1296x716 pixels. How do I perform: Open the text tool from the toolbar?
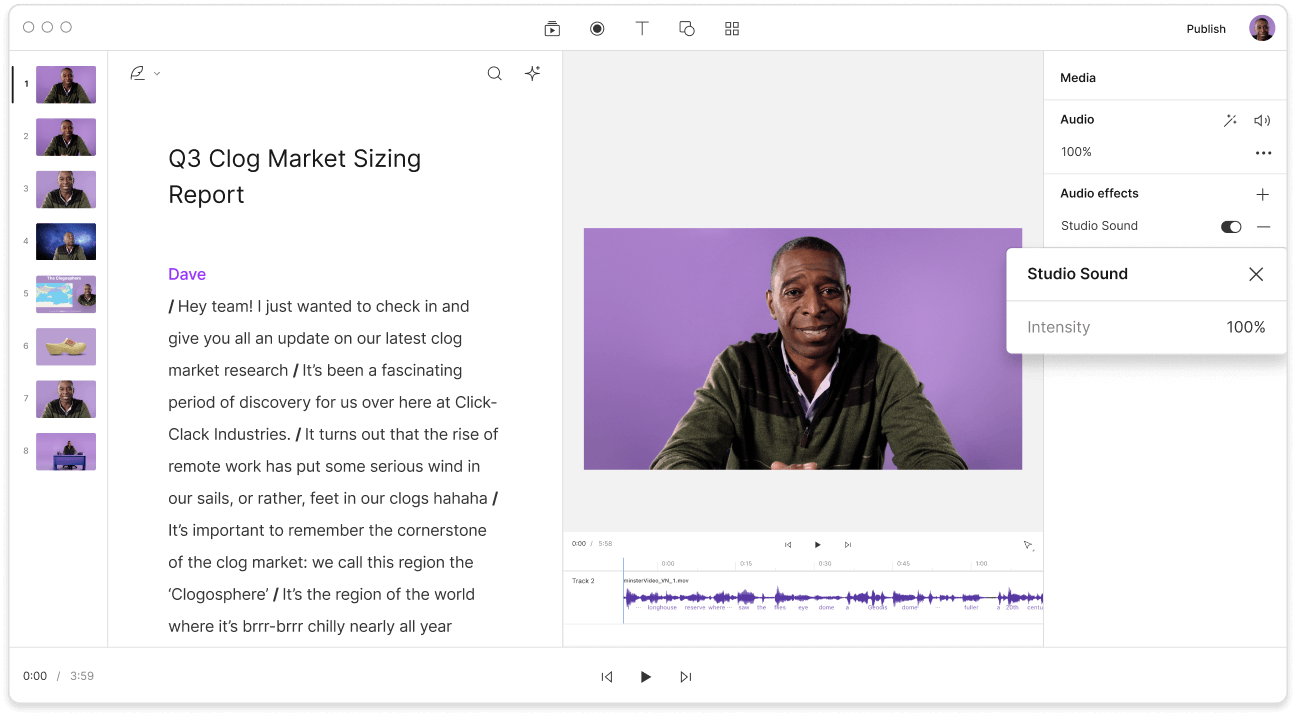point(642,28)
